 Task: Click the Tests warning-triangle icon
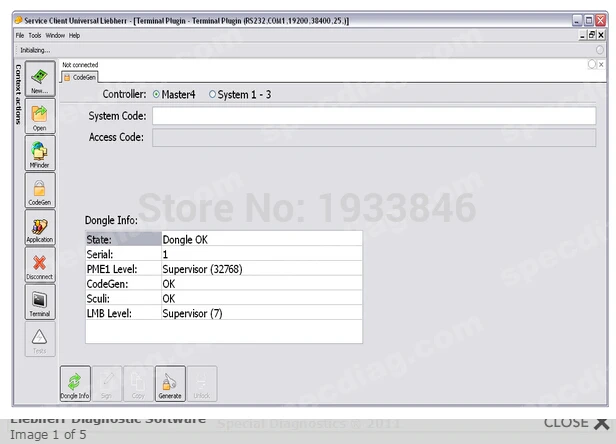(40, 339)
